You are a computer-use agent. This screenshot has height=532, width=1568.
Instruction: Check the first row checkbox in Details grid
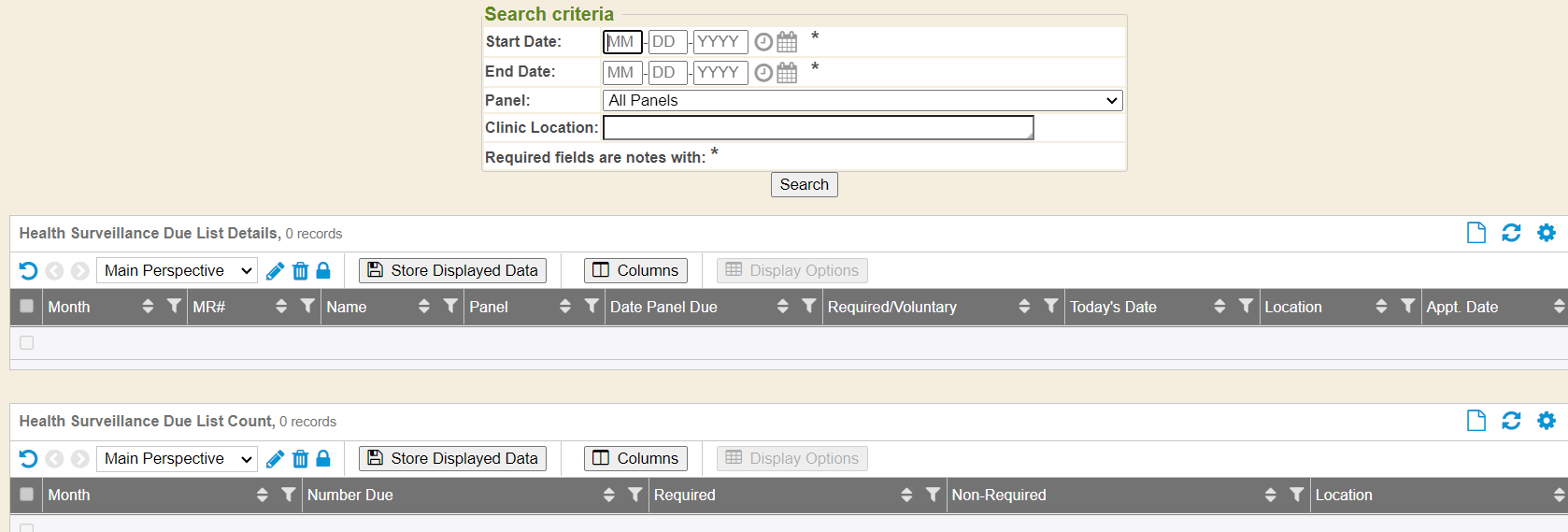click(x=26, y=342)
